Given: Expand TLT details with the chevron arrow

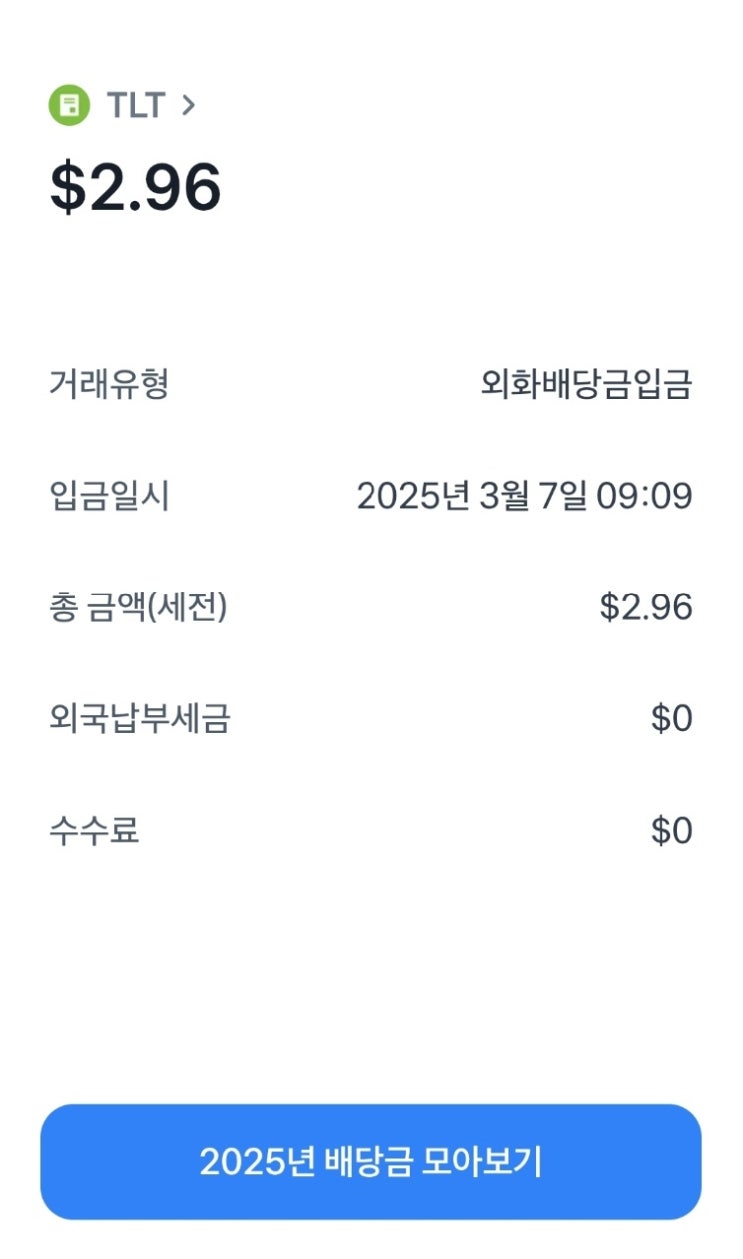Looking at the screenshot, I should pos(189,105).
